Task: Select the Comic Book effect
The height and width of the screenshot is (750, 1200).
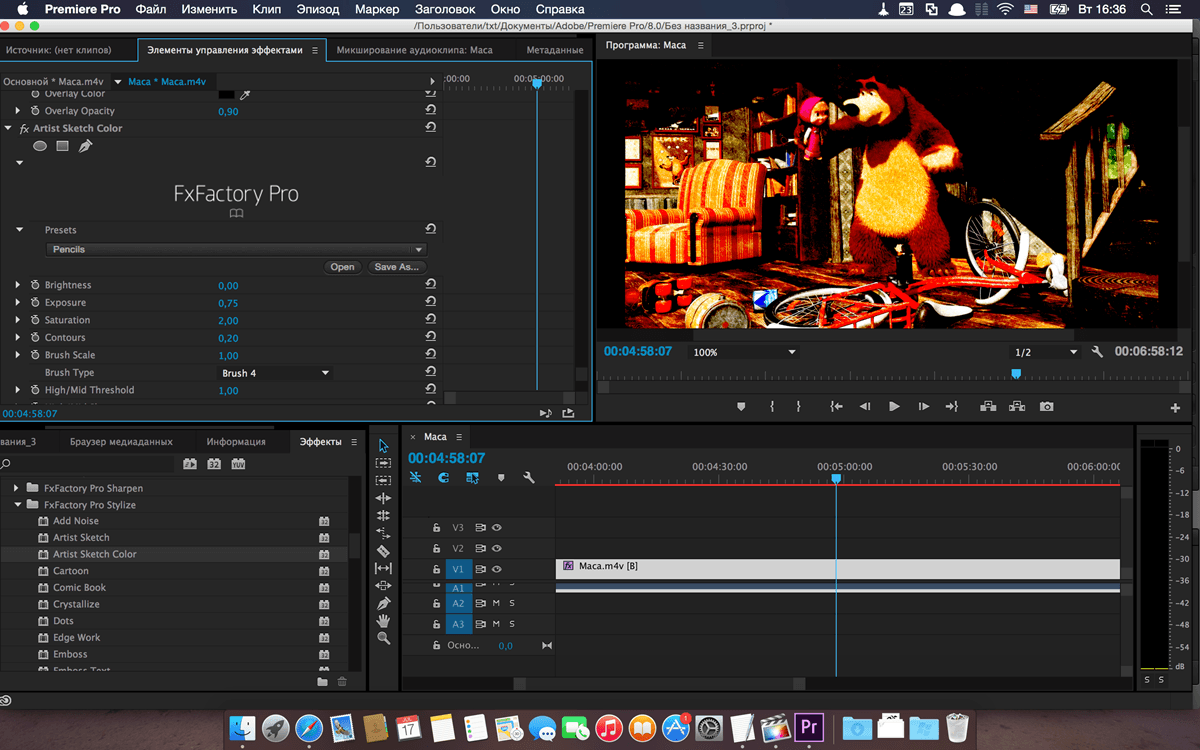Action: 79,588
